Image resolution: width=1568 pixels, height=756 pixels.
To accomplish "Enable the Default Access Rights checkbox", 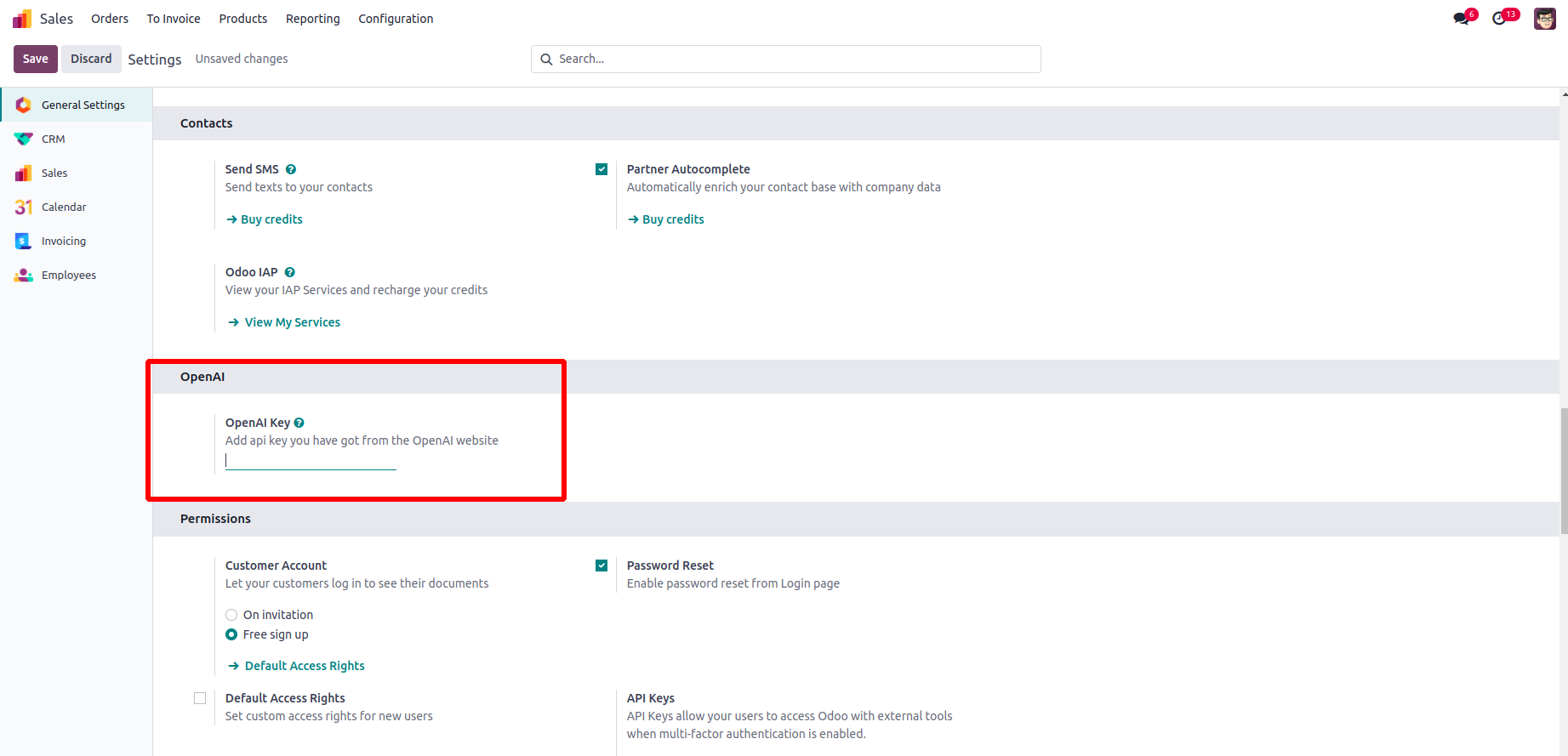I will point(200,698).
